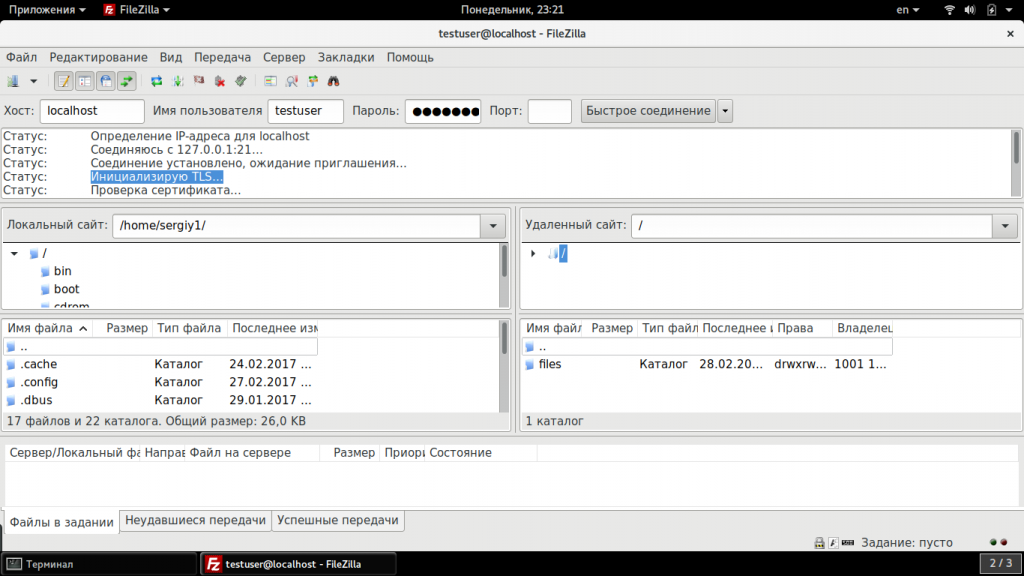The image size is (1024, 576).
Task: Click the binoculars file search icon
Action: [x=334, y=81]
